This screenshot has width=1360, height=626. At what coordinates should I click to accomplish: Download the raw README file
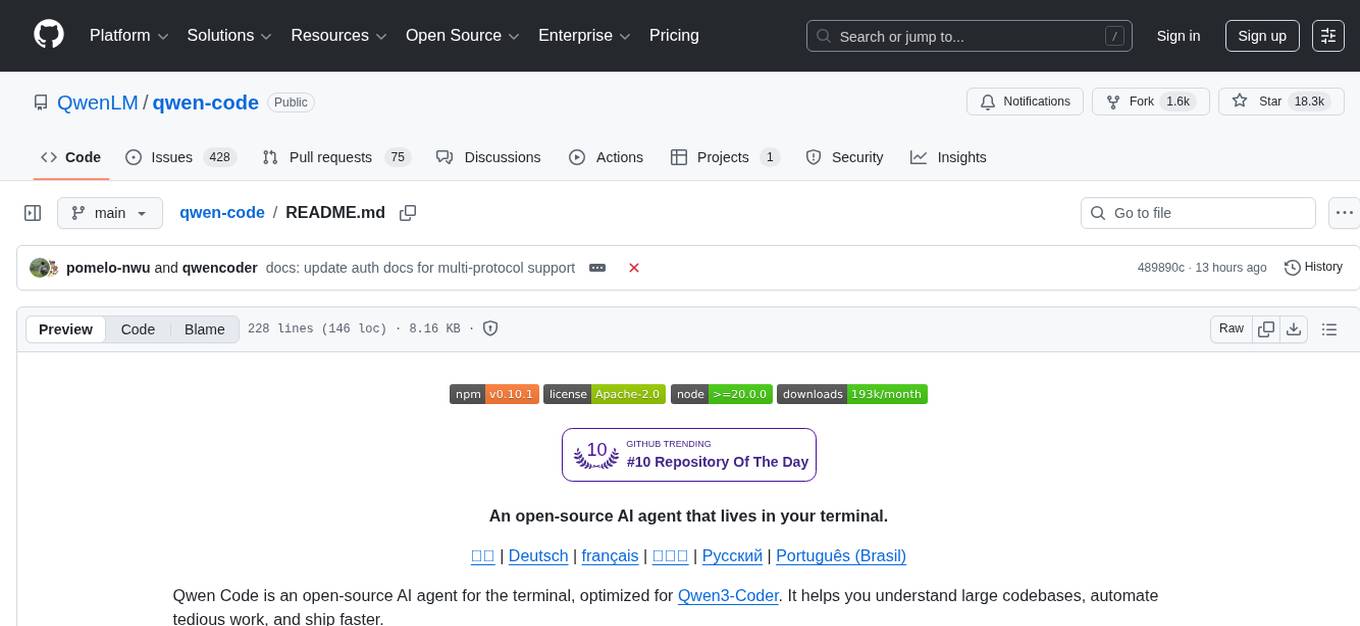click(1294, 328)
